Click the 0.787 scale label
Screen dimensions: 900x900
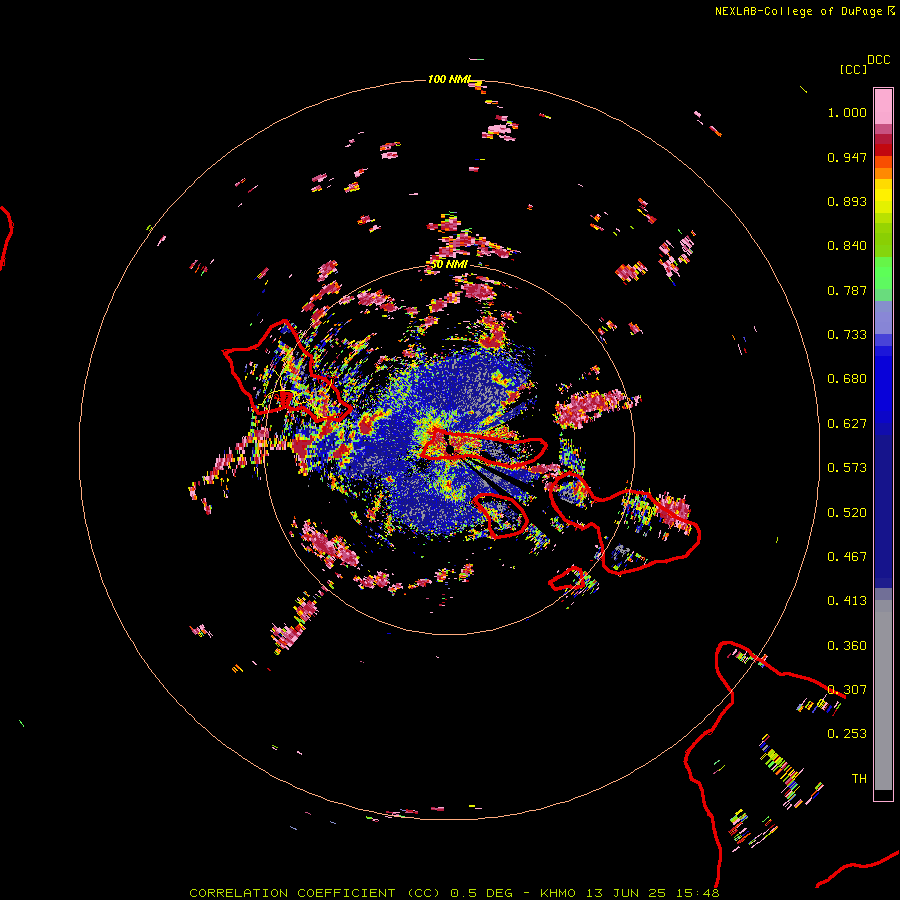(847, 290)
